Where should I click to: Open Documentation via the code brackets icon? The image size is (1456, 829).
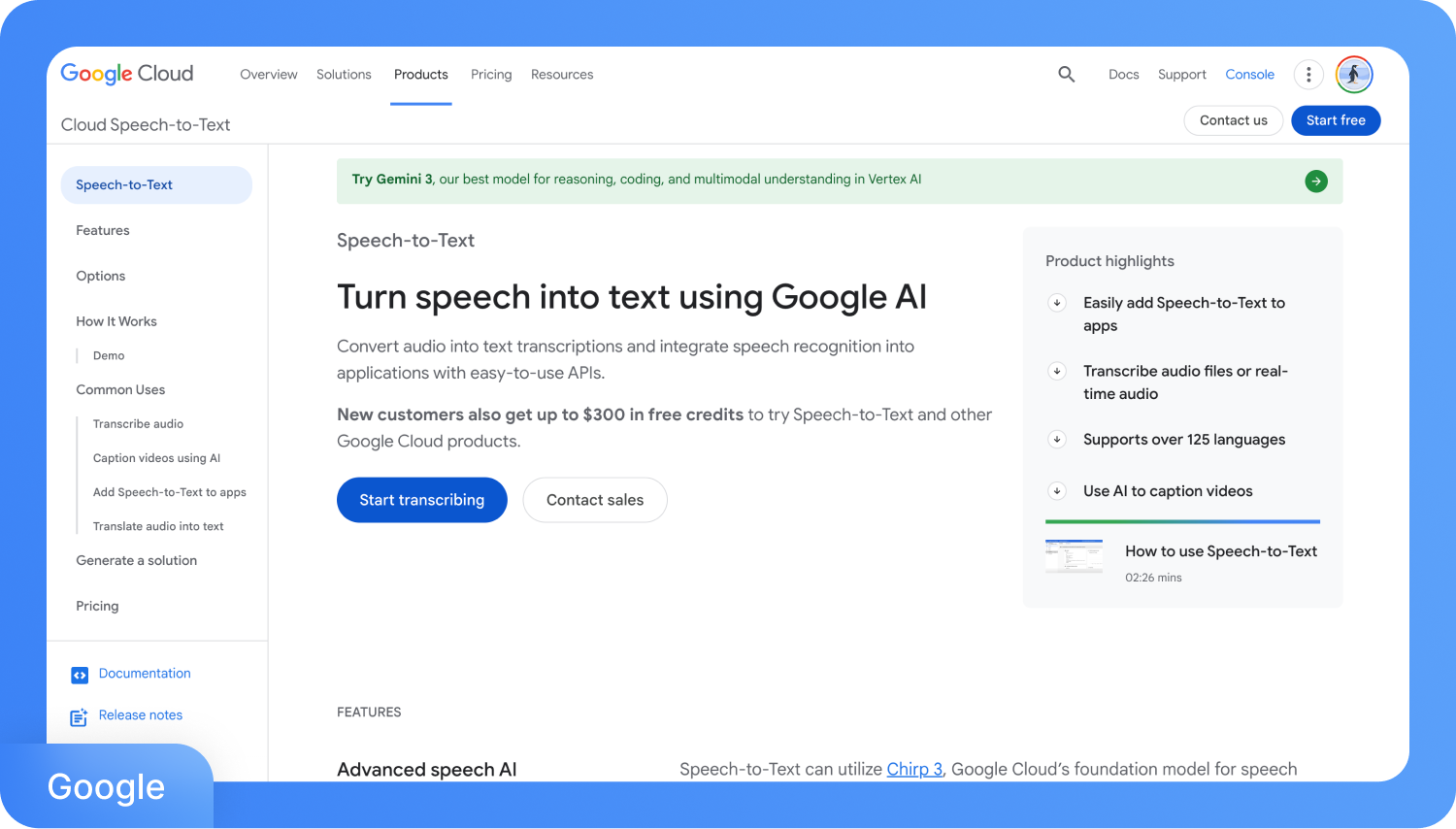[x=79, y=674]
